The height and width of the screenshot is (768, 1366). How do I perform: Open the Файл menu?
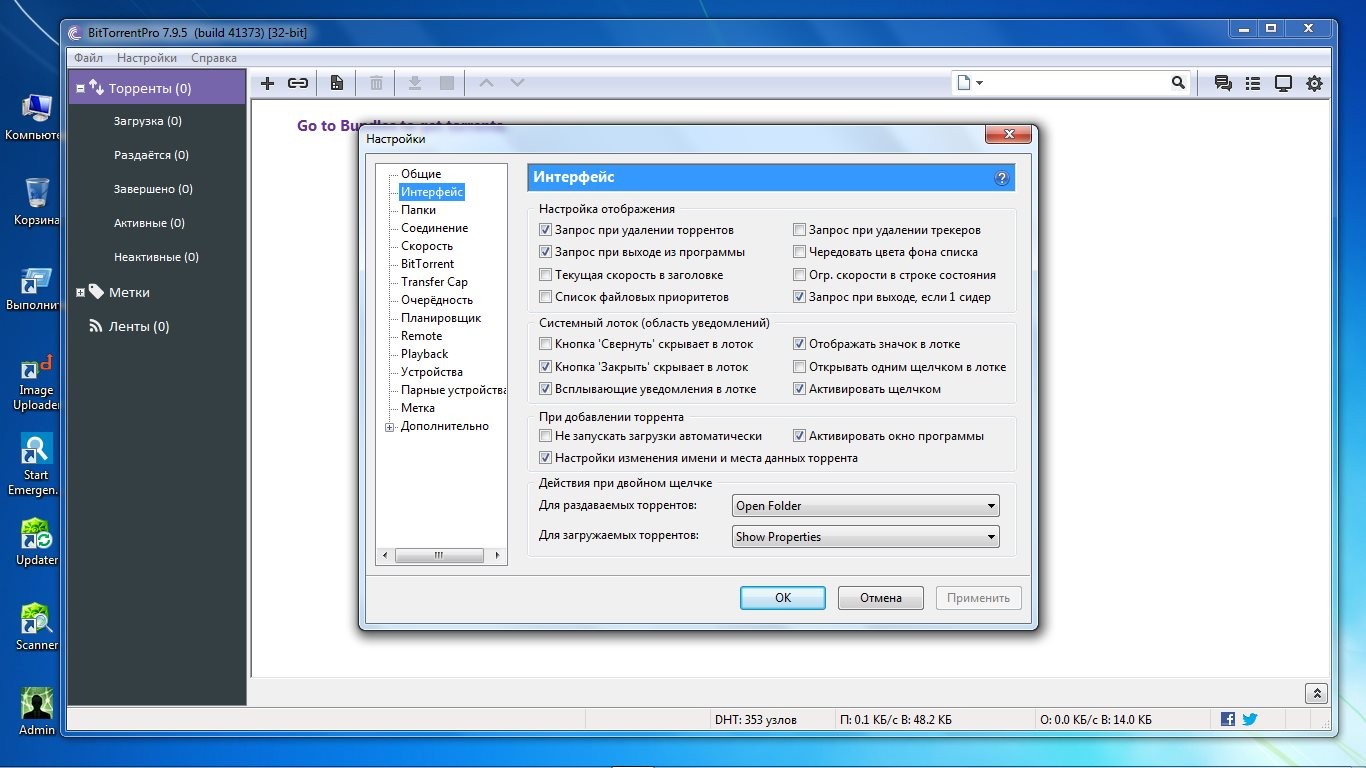pos(88,58)
